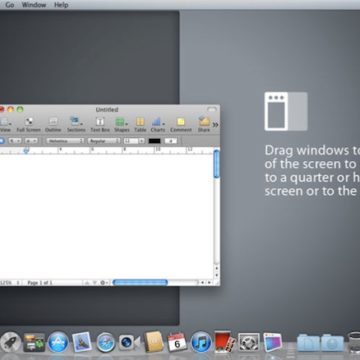Add a Comment via the toolbar icon
This screenshot has height=360, width=360.
pos(181,124)
